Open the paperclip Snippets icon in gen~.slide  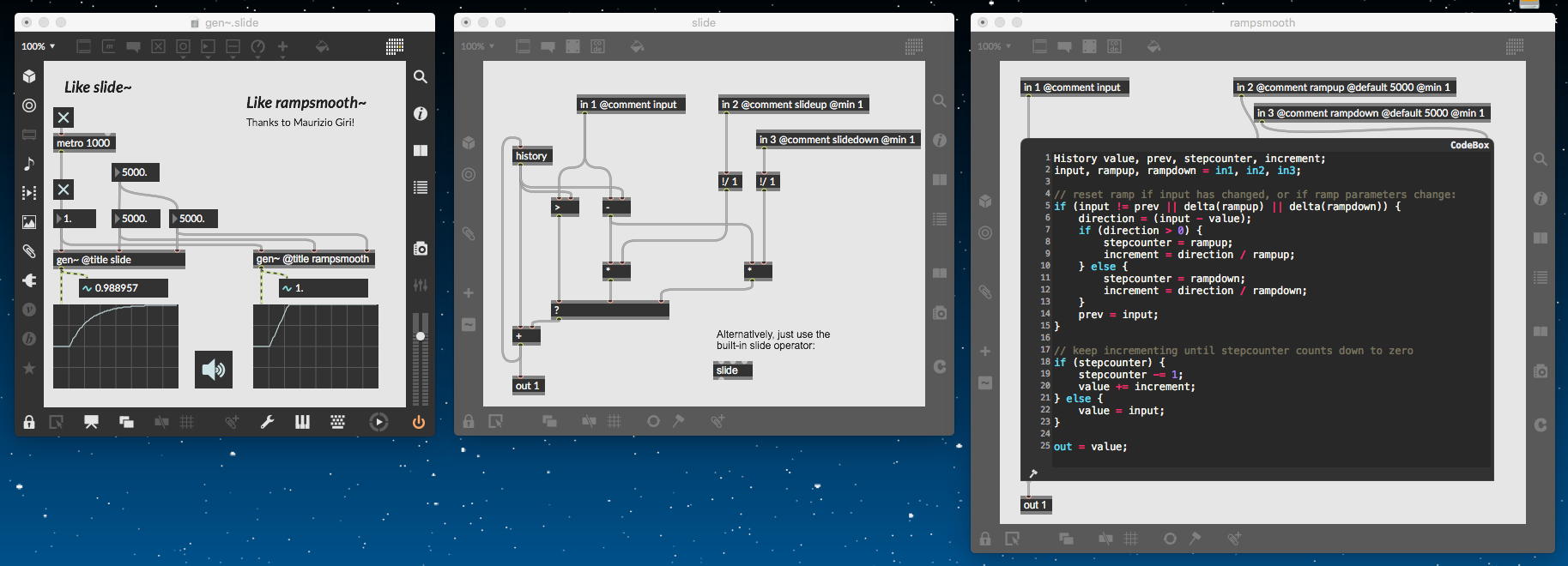tap(29, 251)
